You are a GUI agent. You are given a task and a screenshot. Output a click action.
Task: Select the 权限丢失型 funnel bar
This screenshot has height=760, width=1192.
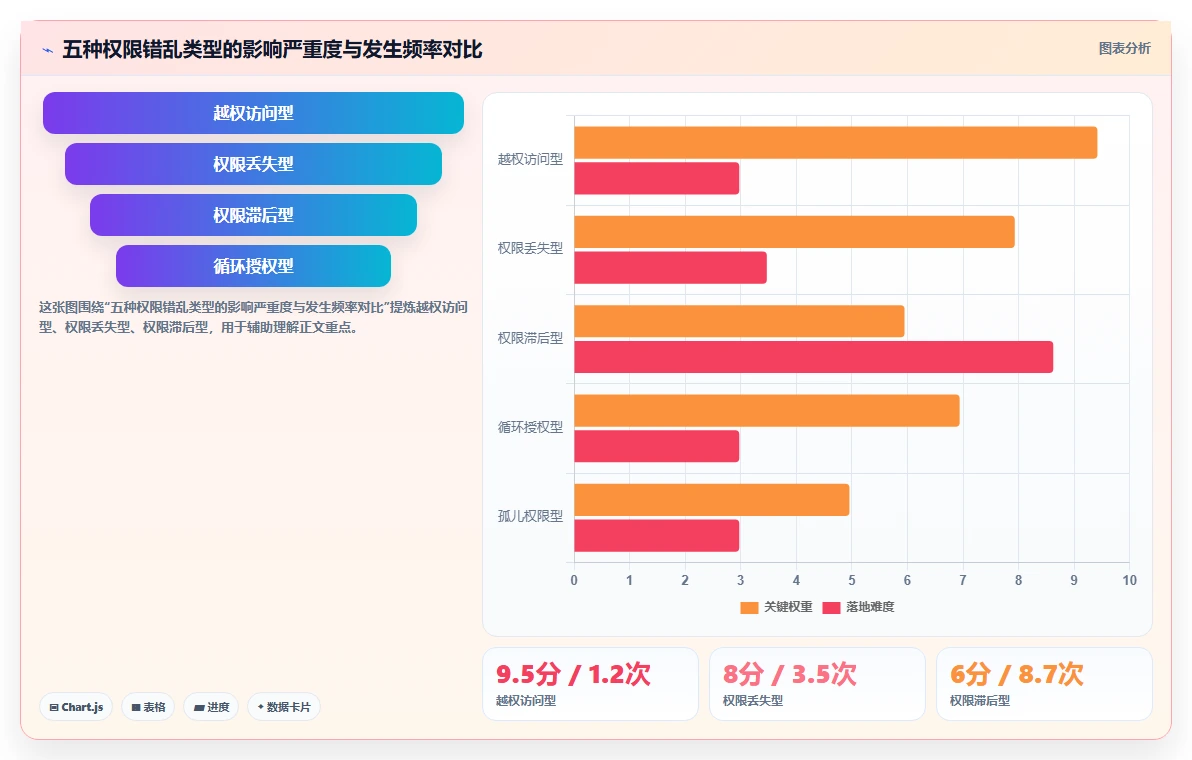253,164
